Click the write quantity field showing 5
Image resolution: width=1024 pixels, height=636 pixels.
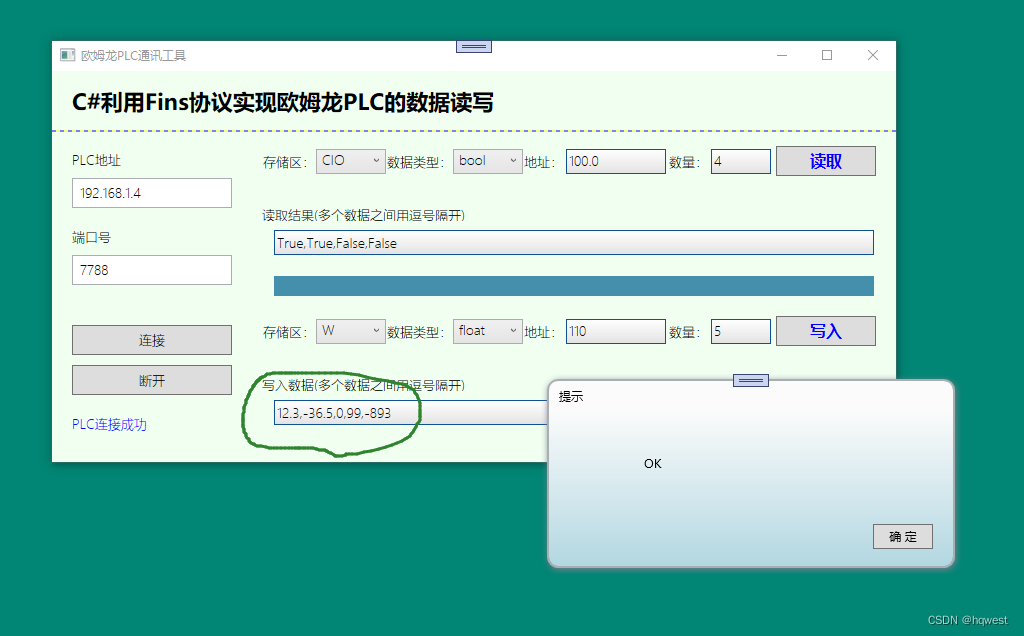(x=741, y=331)
